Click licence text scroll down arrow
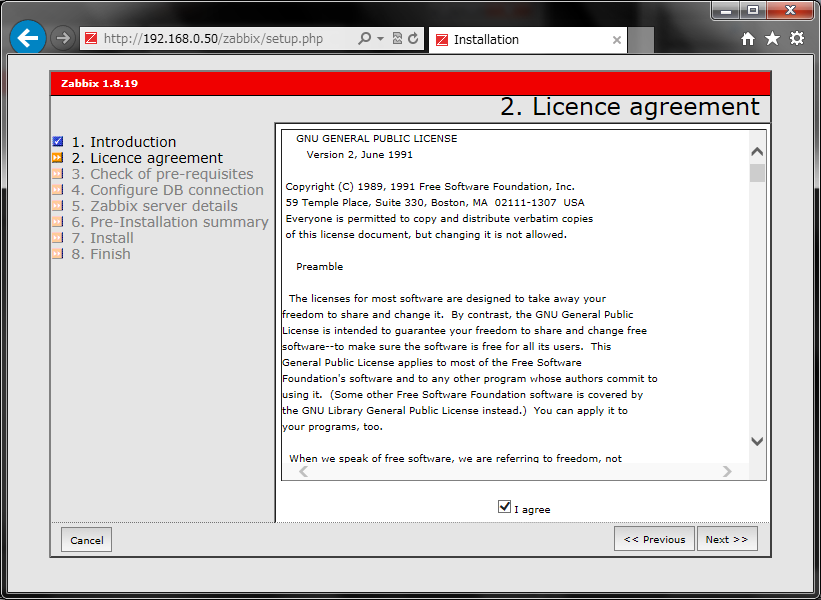The width and height of the screenshot is (821, 600). coord(757,441)
